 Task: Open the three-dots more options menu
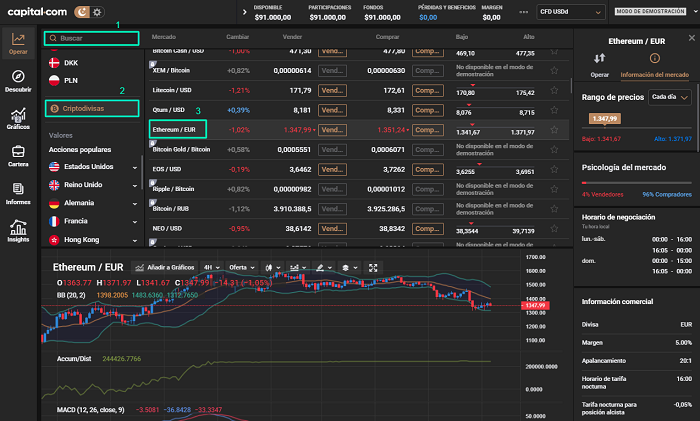(x=524, y=12)
